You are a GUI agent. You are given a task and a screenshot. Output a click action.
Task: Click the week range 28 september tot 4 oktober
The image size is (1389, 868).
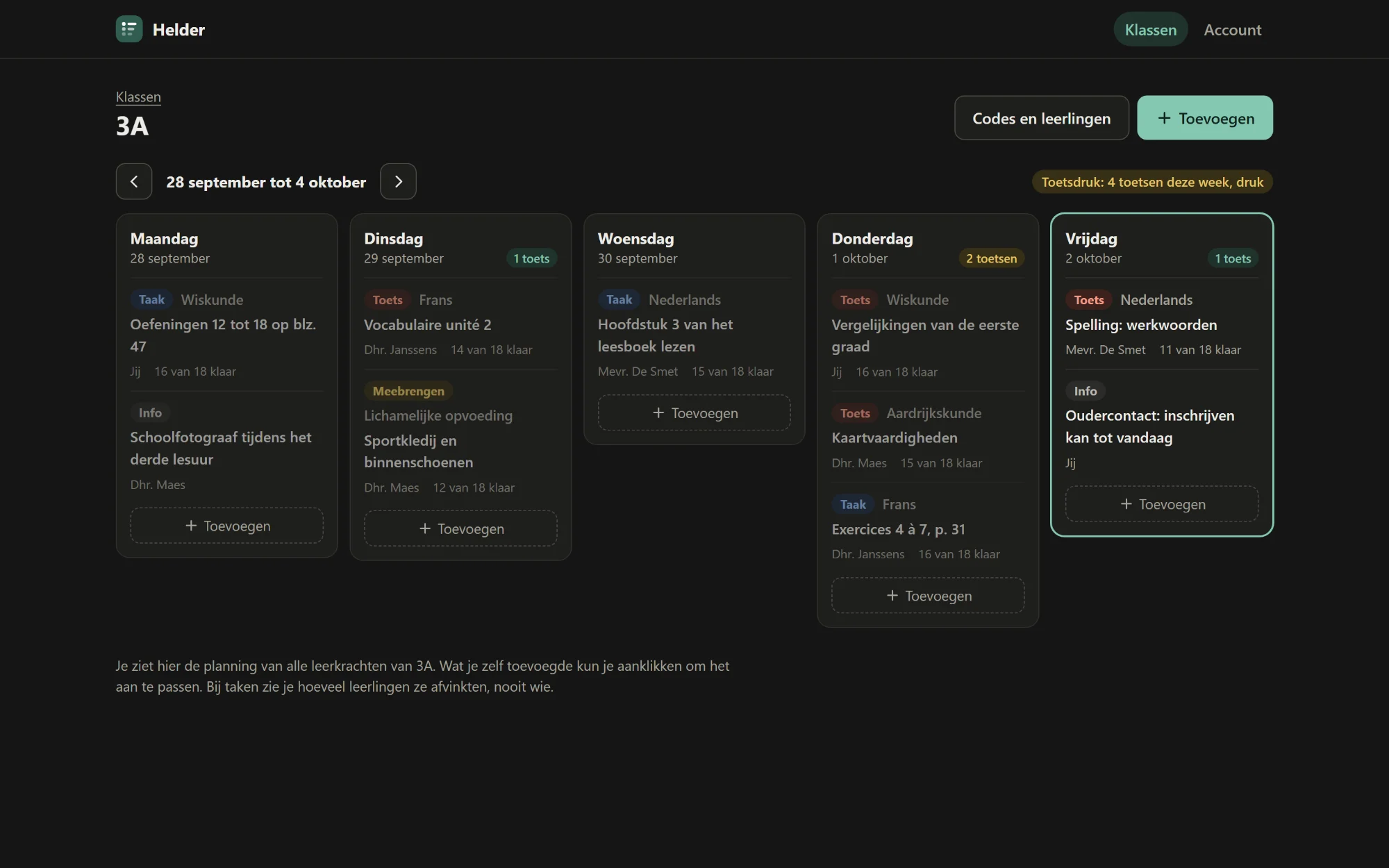(x=266, y=182)
